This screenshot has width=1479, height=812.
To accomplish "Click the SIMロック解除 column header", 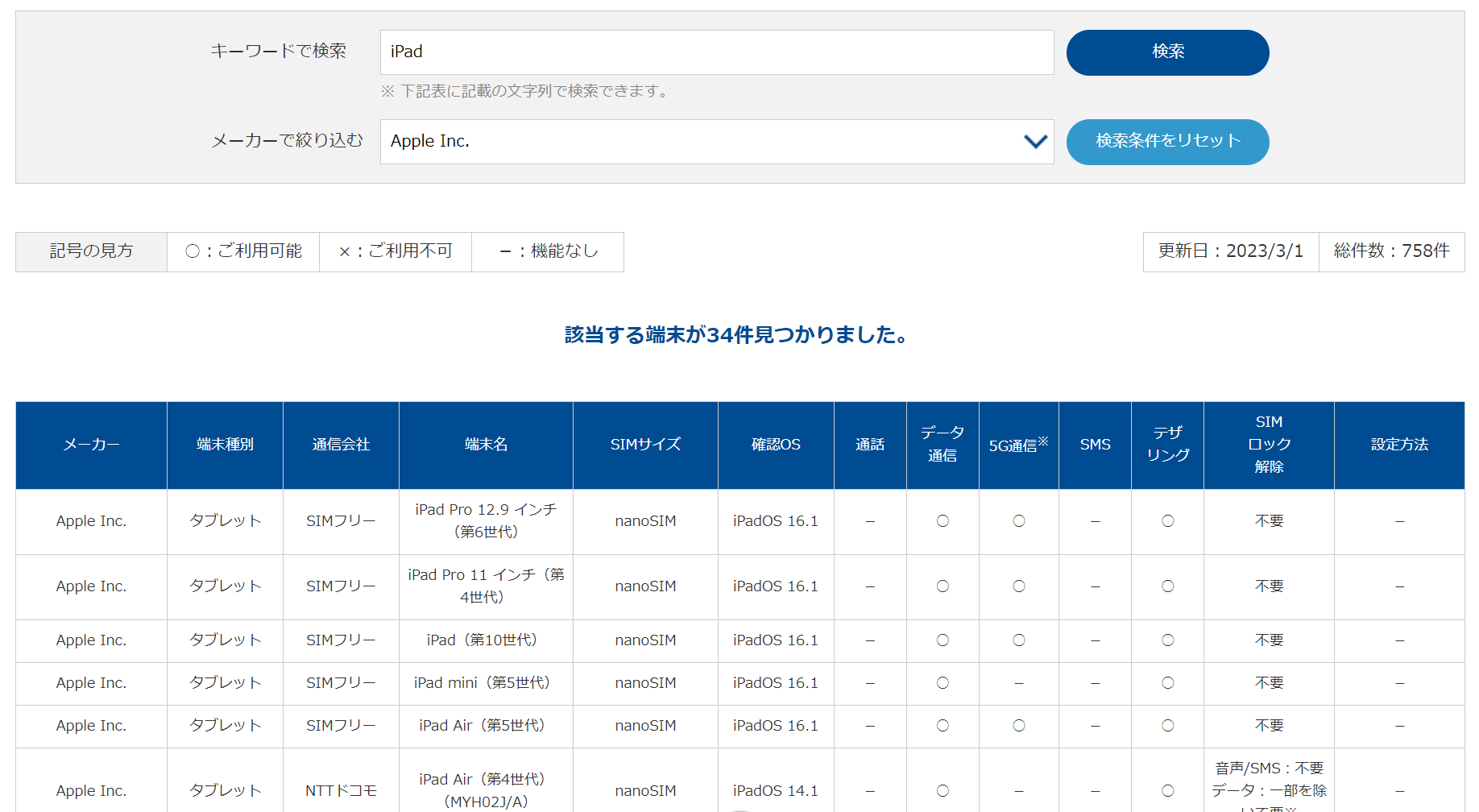I will tap(1269, 445).
